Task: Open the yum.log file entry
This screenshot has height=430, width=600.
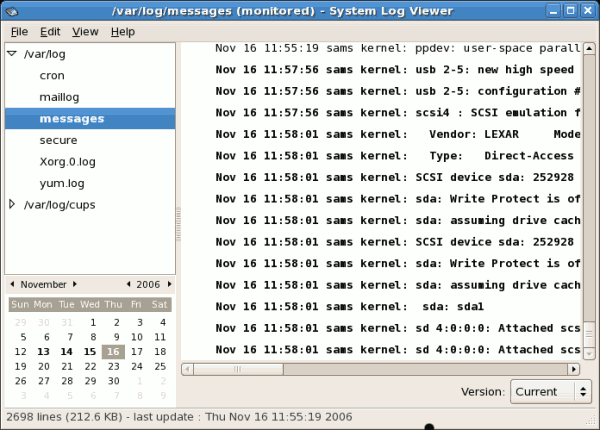Action: pos(62,183)
